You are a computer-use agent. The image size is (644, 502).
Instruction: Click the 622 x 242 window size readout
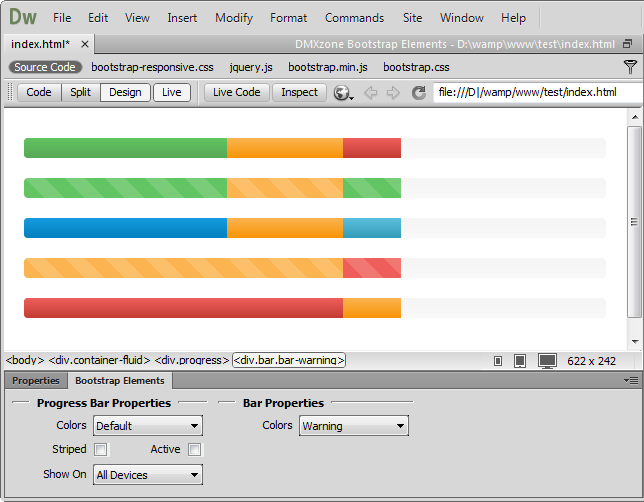(591, 361)
